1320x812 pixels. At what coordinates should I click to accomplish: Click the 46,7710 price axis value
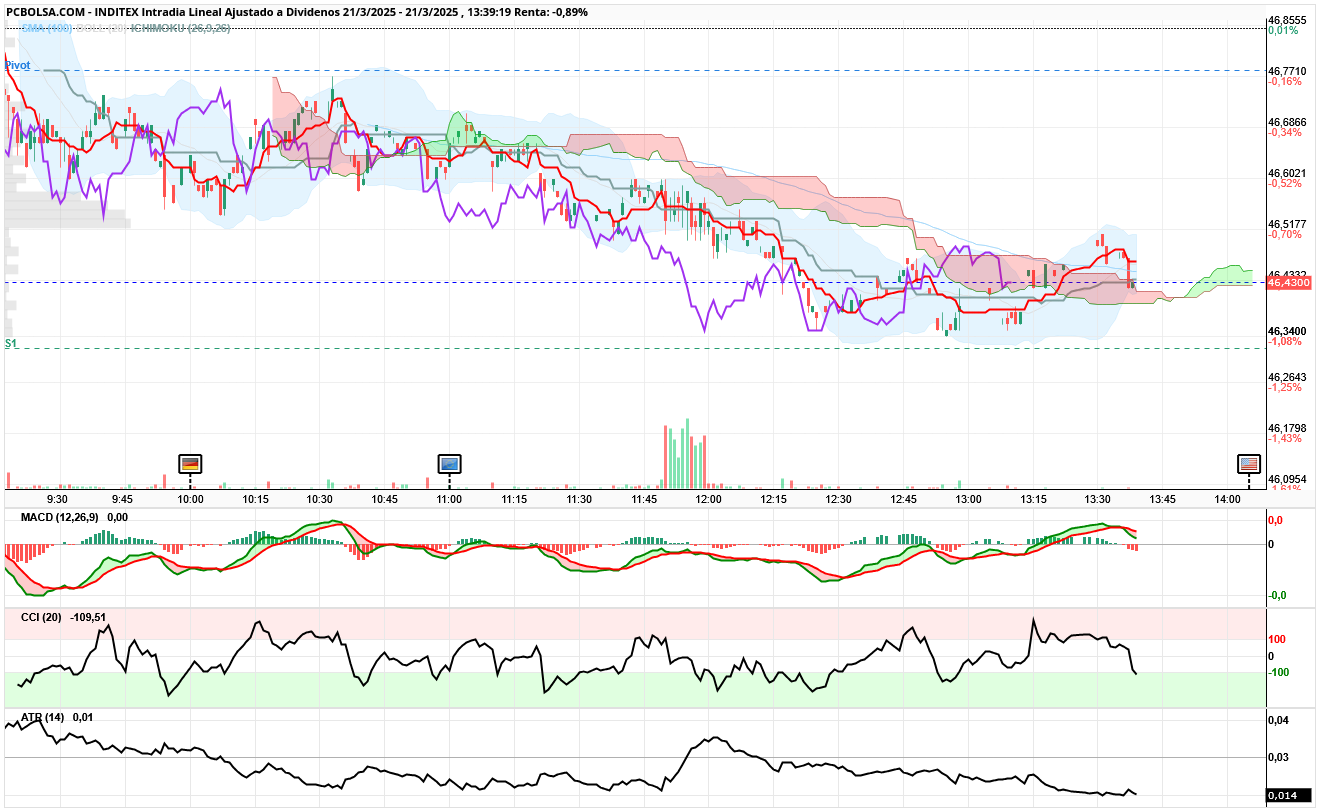point(1287,71)
